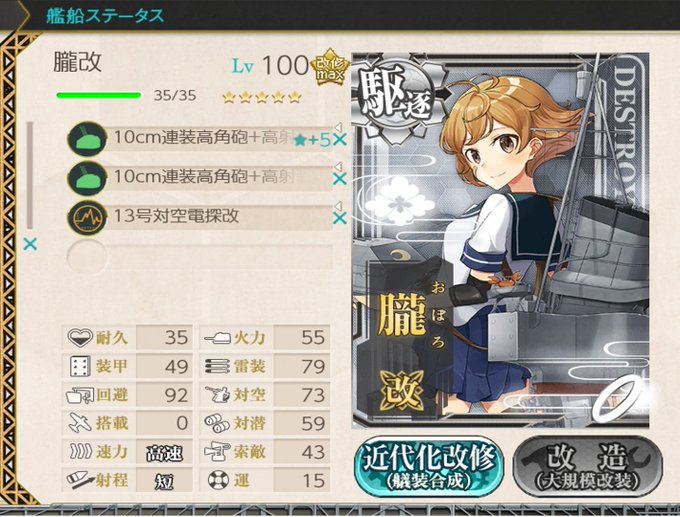Click the airplane icon beside 搭載

80,422
